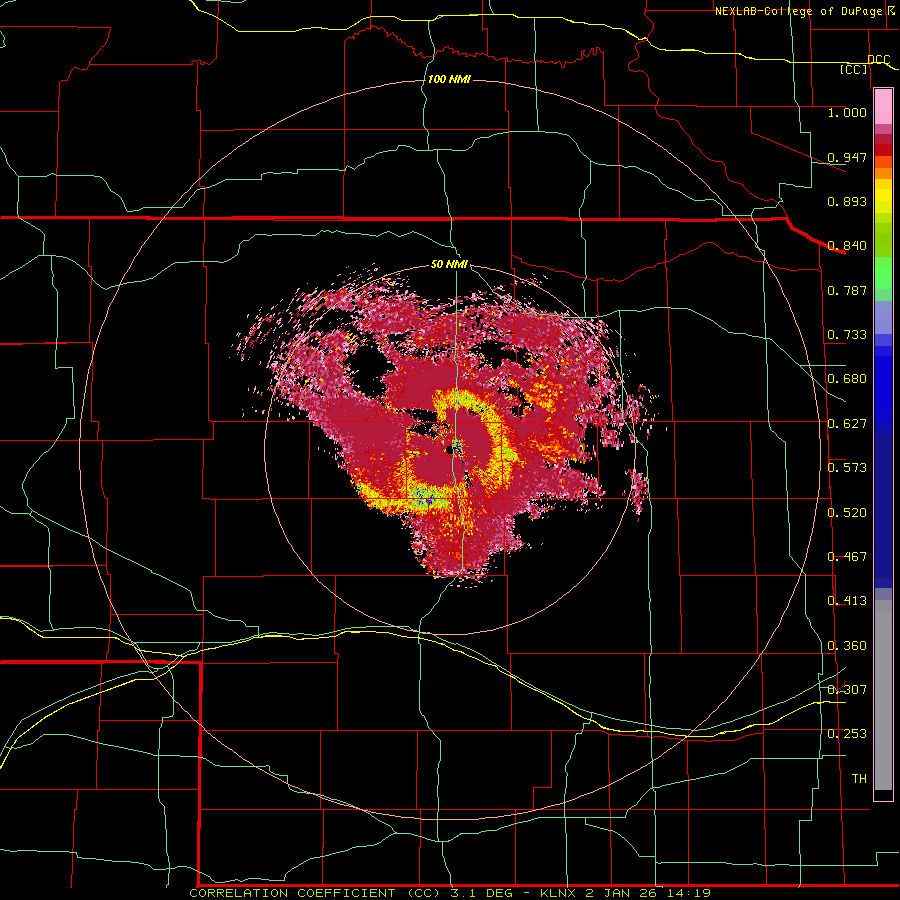Click the [CC] label above the color bar
The height and width of the screenshot is (900, 900).
click(854, 69)
